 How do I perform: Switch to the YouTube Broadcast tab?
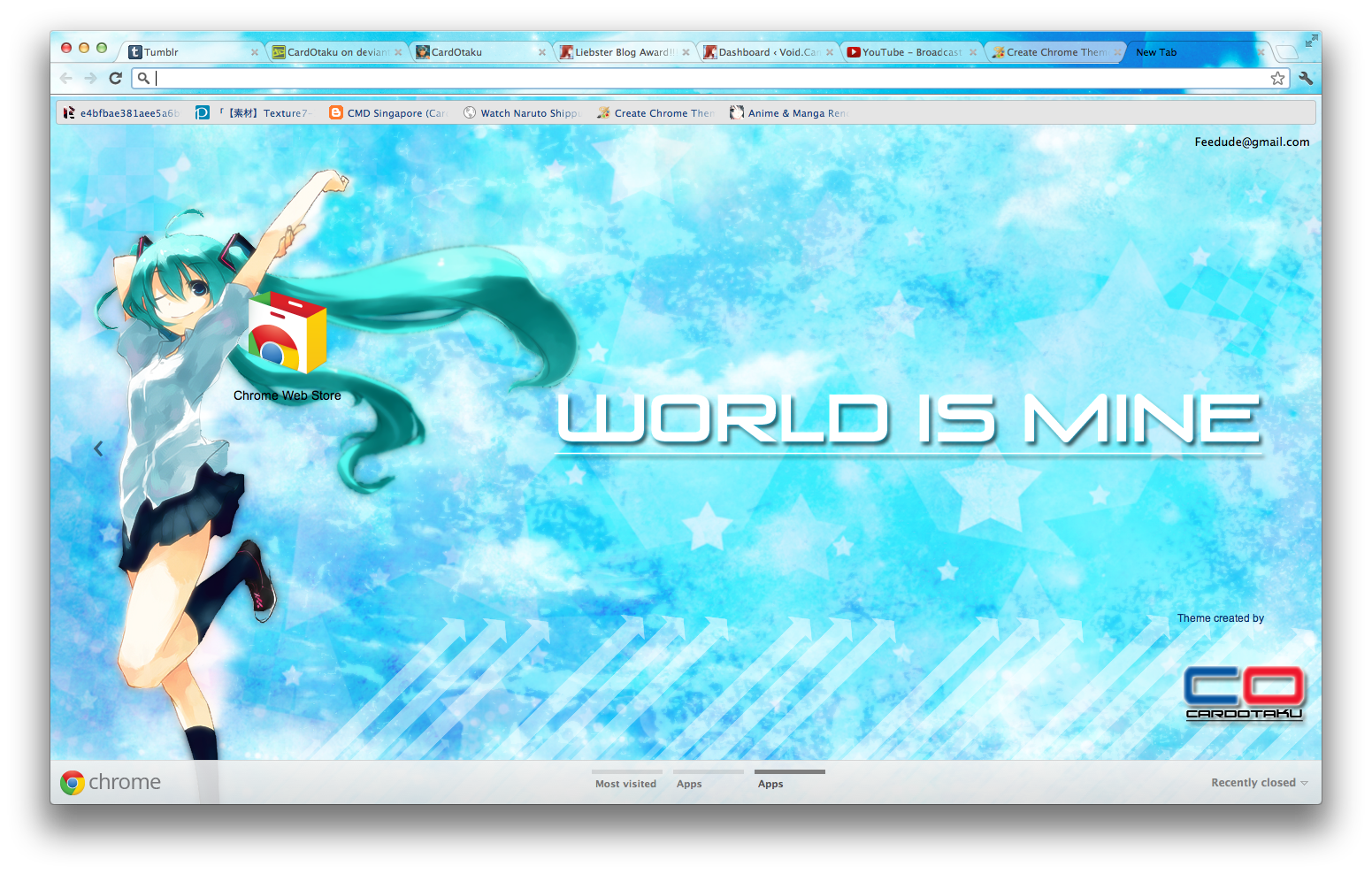click(907, 51)
